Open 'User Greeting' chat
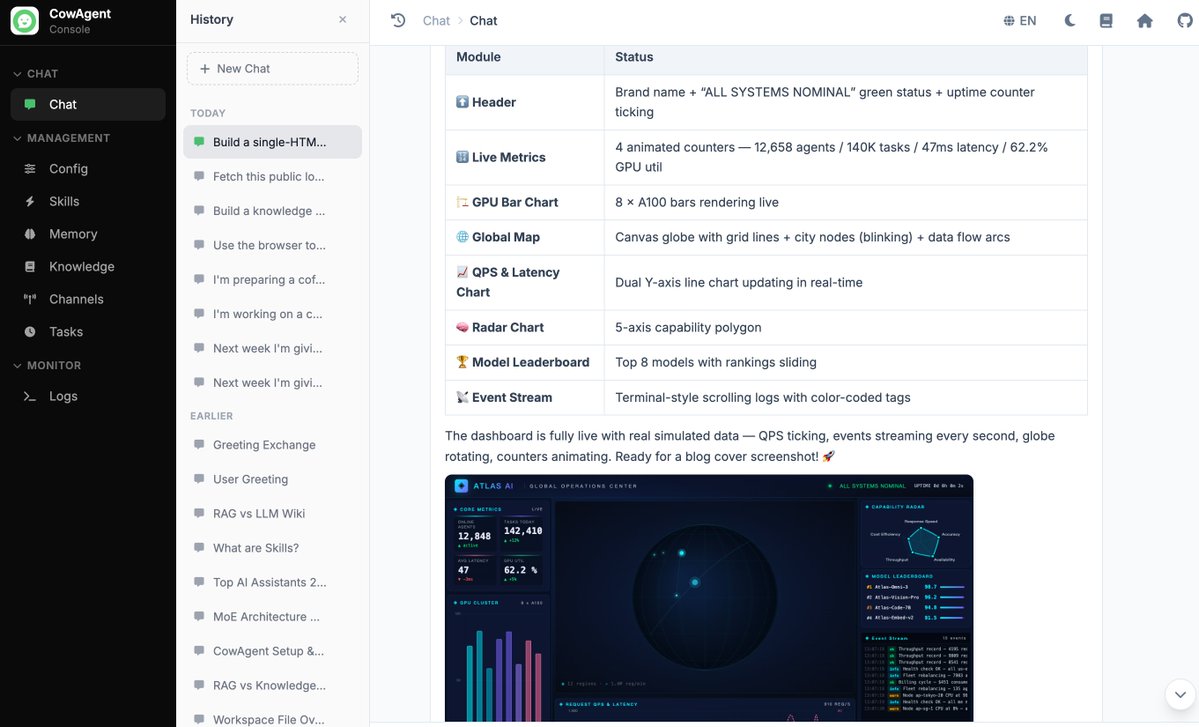 [x=272, y=479]
